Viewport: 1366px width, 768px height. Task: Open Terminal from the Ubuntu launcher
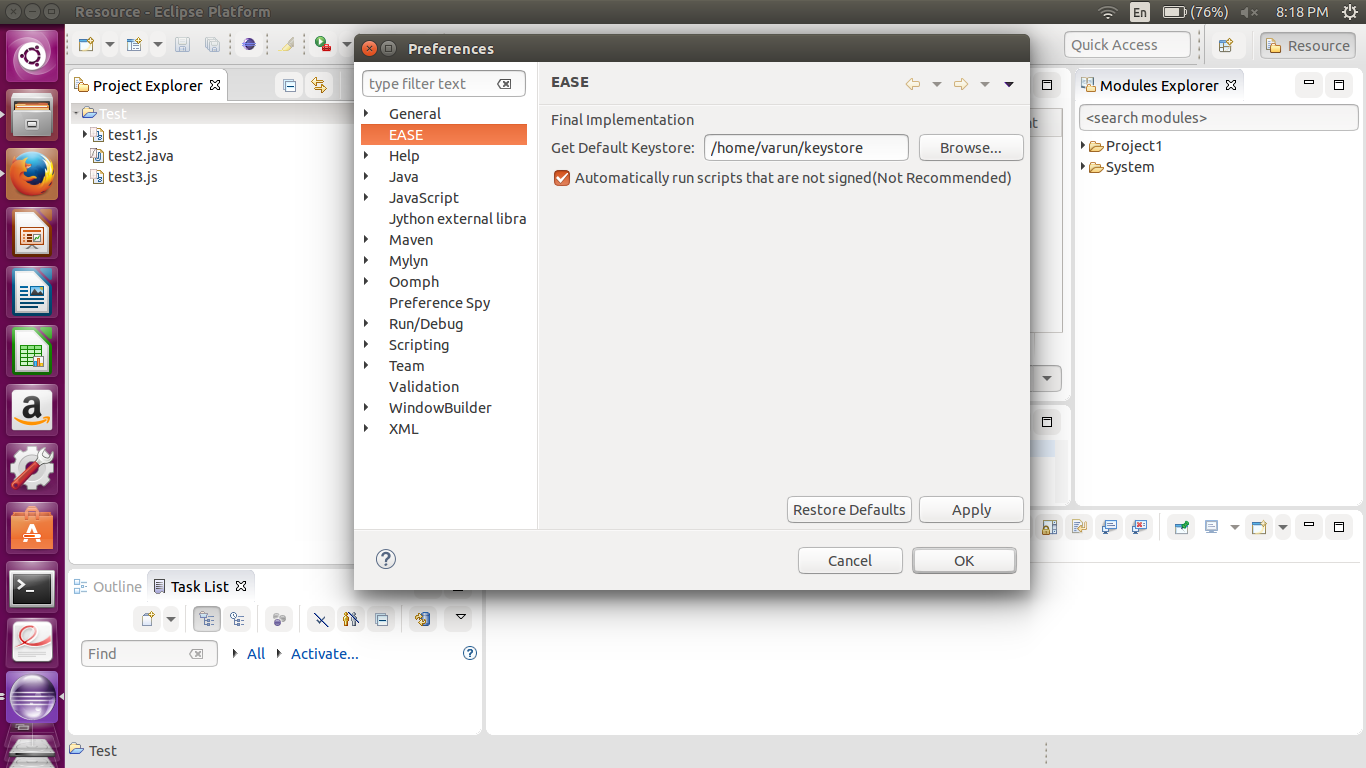[32, 588]
